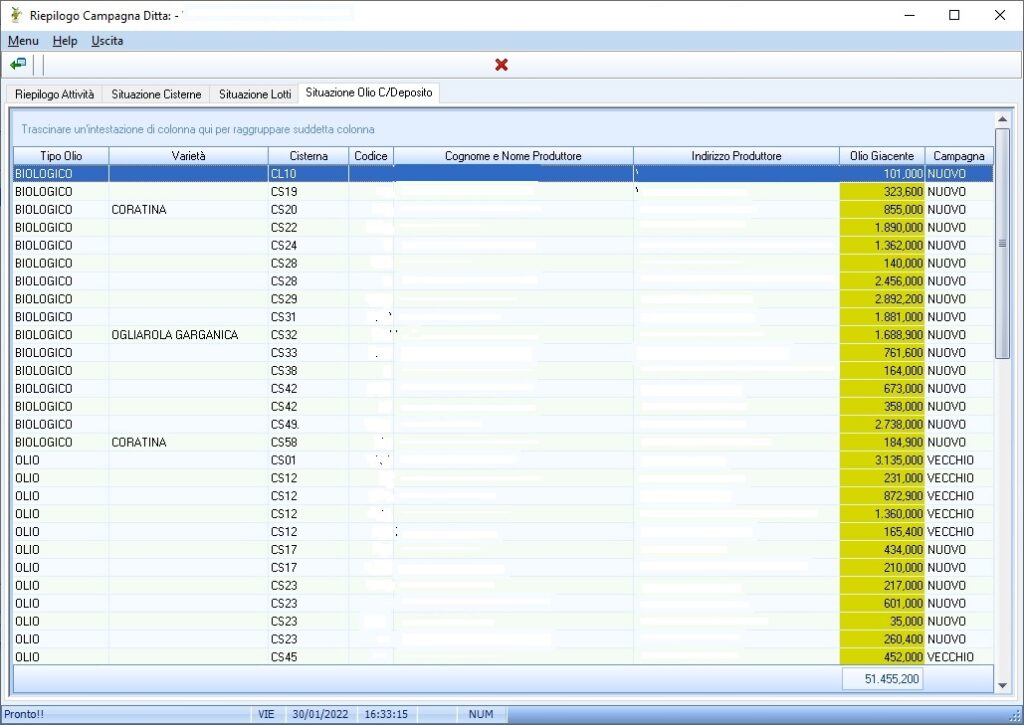This screenshot has width=1024, height=725.
Task: Select cistern cell CS45
Action: [x=308, y=657]
